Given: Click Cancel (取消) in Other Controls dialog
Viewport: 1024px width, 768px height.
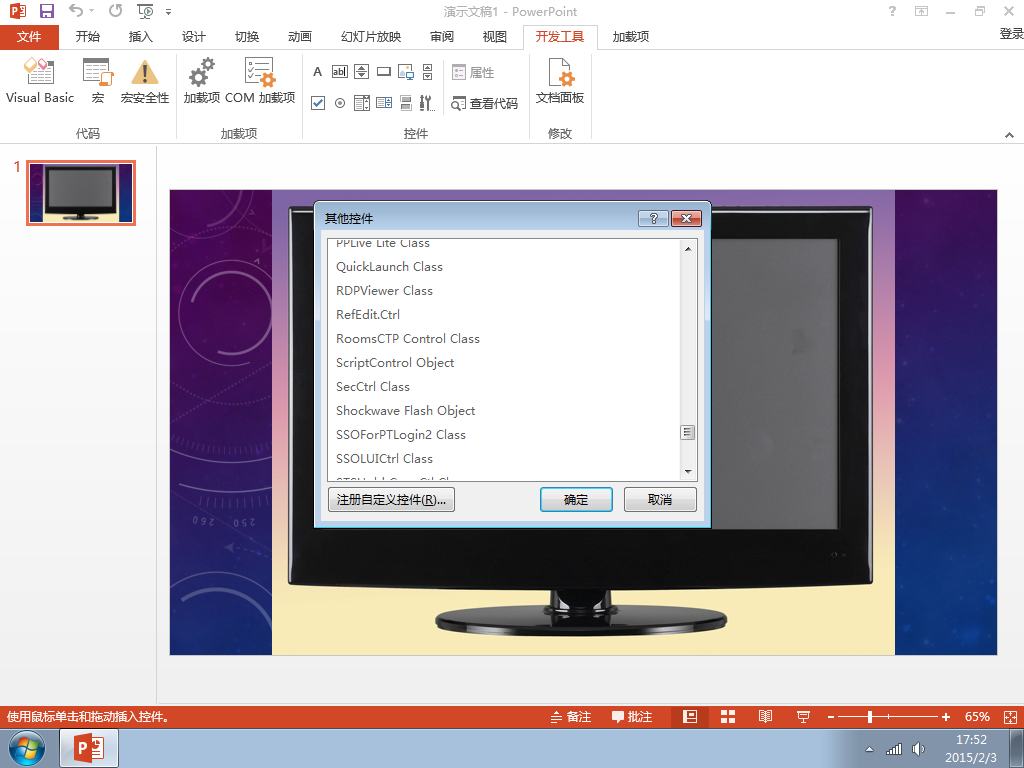Looking at the screenshot, I should click(x=660, y=500).
